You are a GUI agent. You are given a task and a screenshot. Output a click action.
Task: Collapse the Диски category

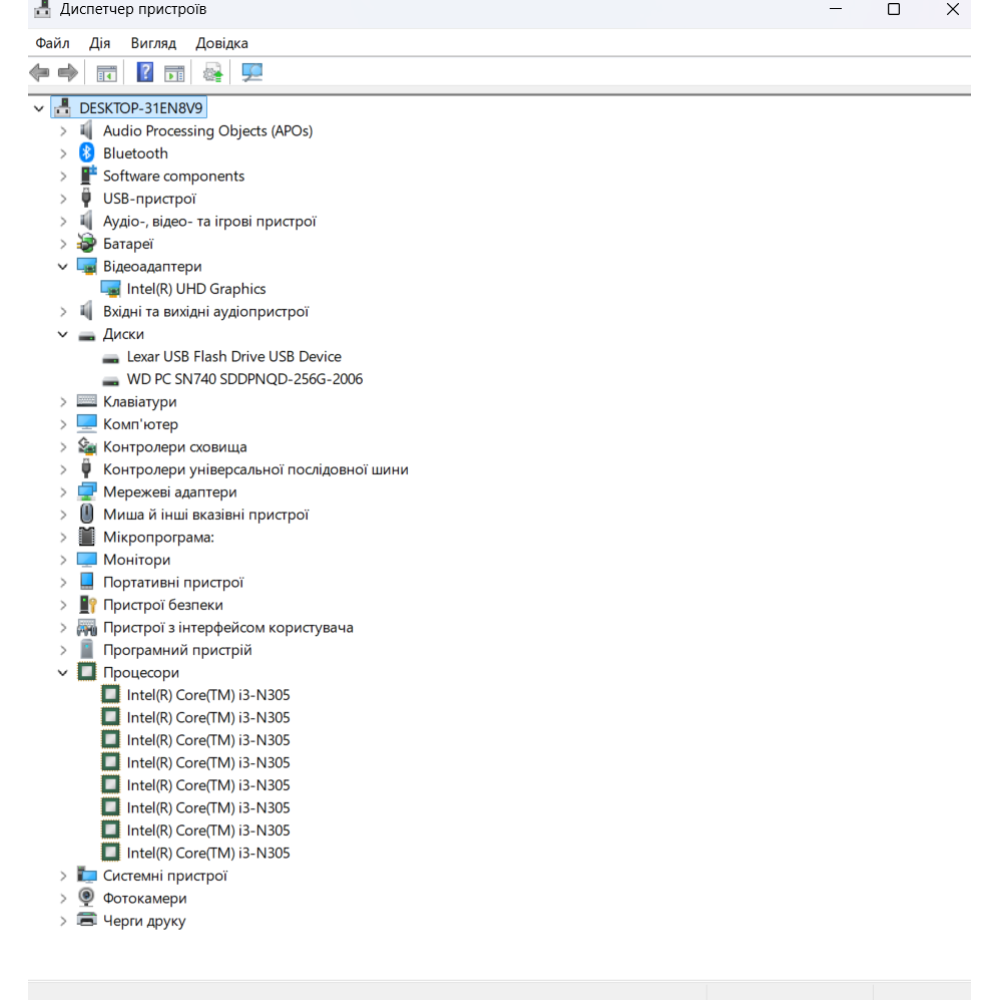click(62, 334)
